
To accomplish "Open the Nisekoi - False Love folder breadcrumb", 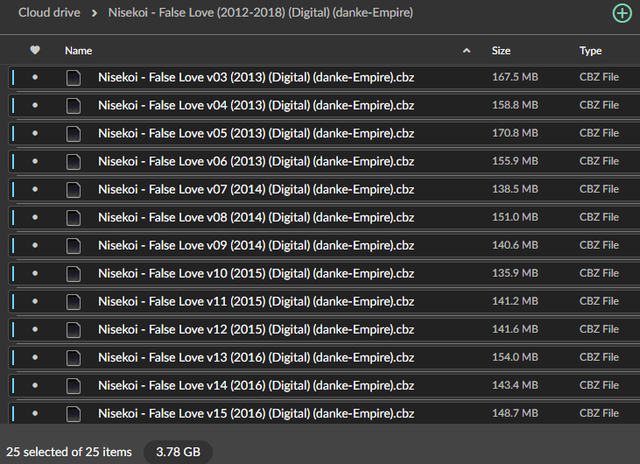I will [260, 13].
